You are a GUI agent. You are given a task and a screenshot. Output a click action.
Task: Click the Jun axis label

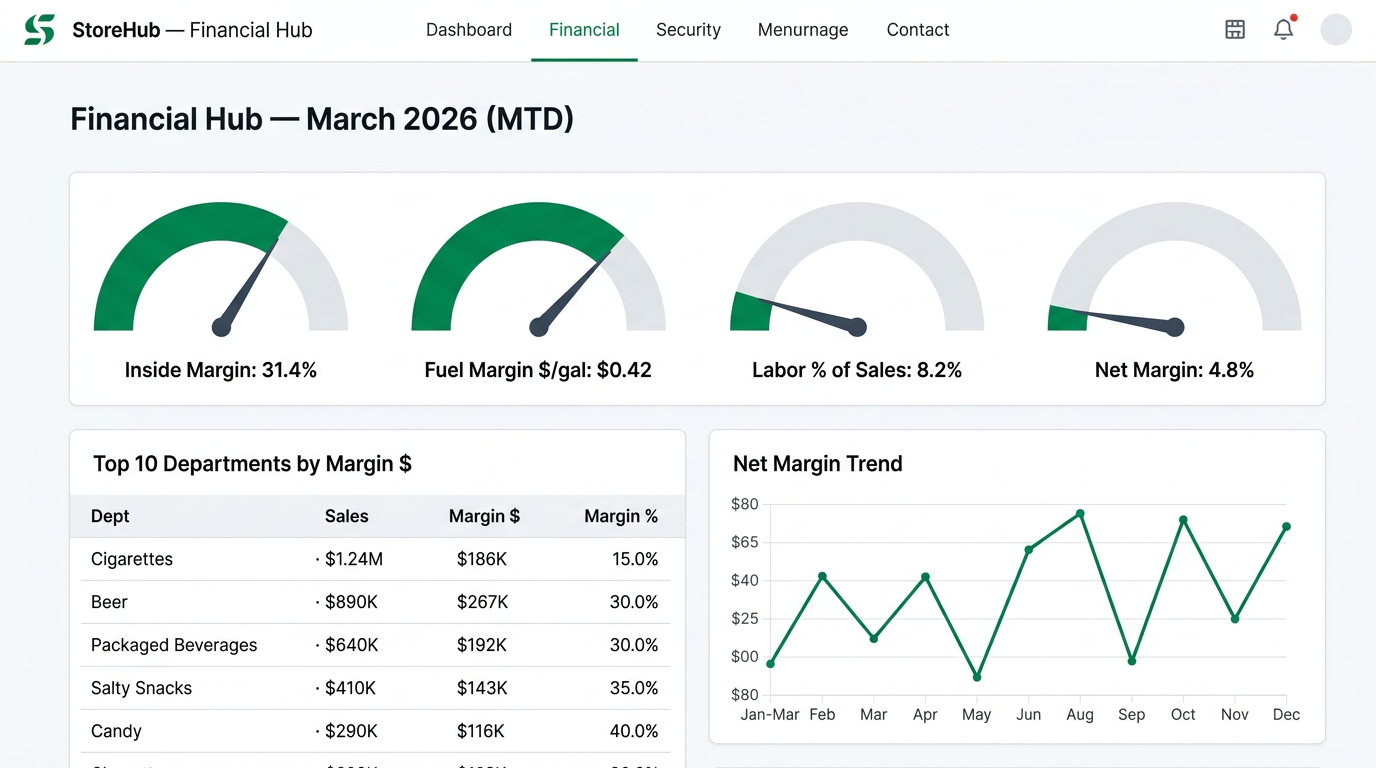pyautogui.click(x=1028, y=715)
